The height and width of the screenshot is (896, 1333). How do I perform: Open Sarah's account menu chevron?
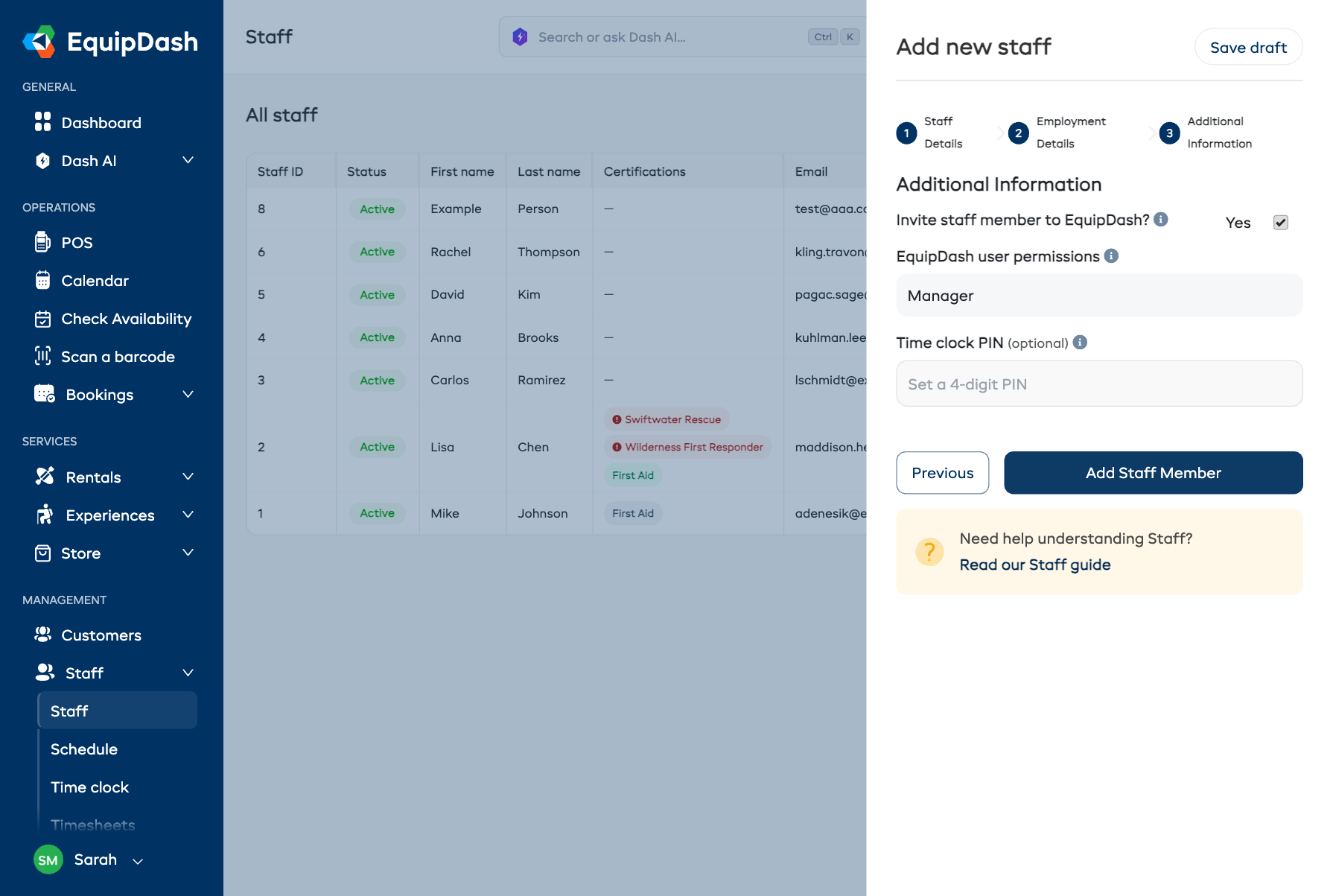pyautogui.click(x=138, y=861)
